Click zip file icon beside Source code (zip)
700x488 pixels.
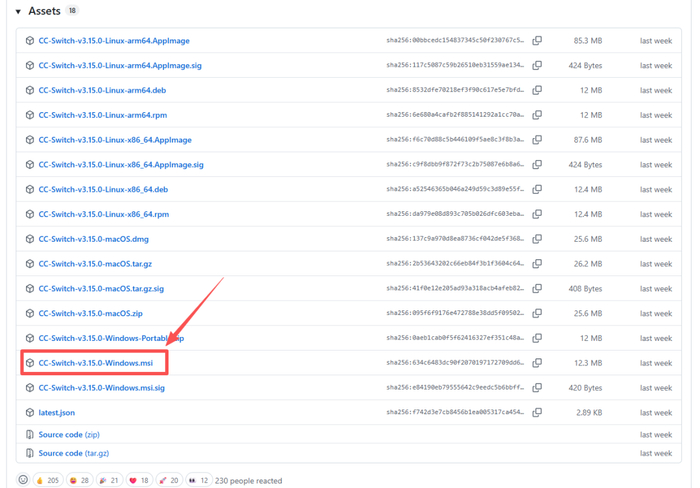point(29,434)
